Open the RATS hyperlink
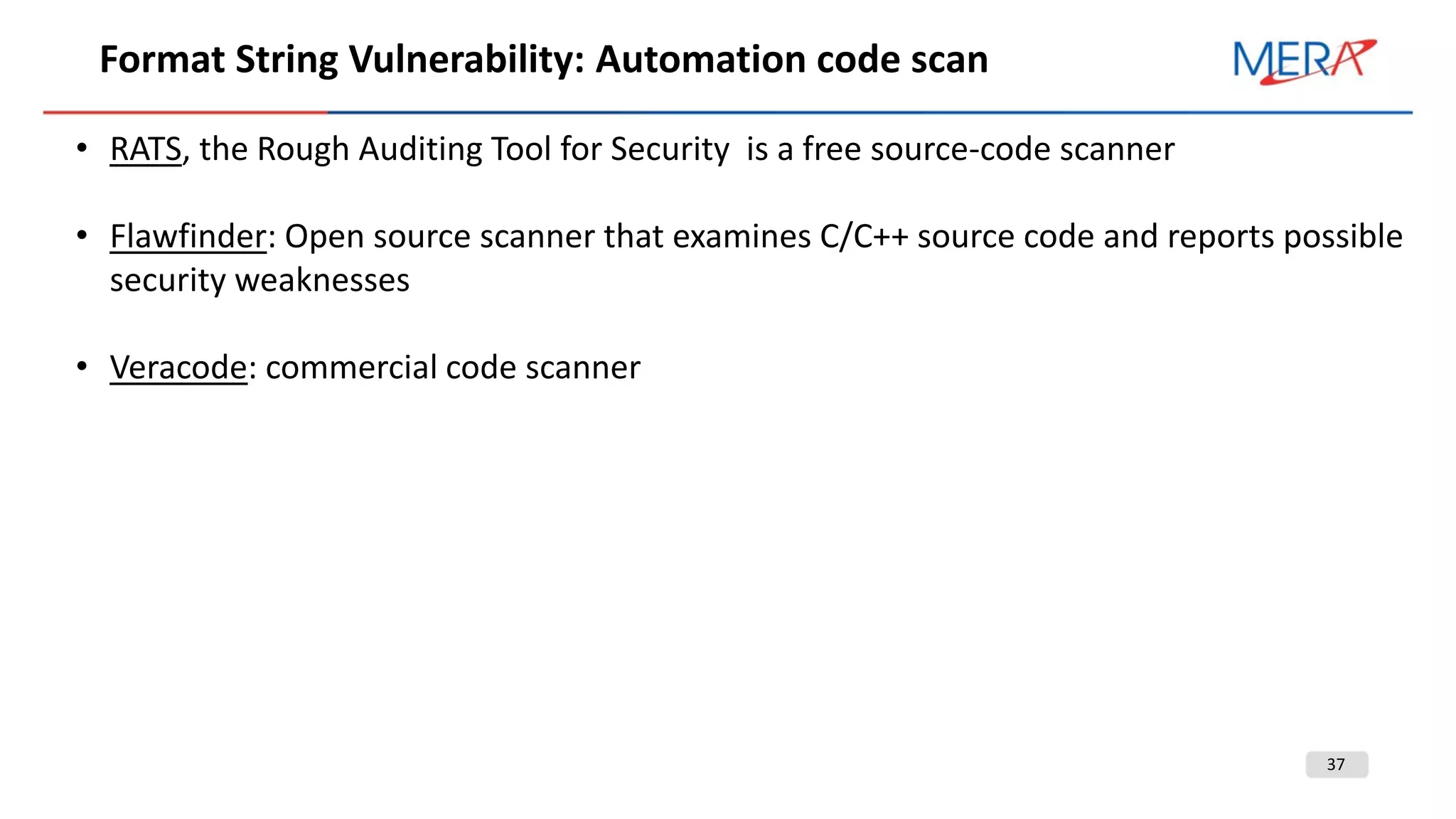Image resolution: width=1456 pixels, height=819 pixels. 146,150
